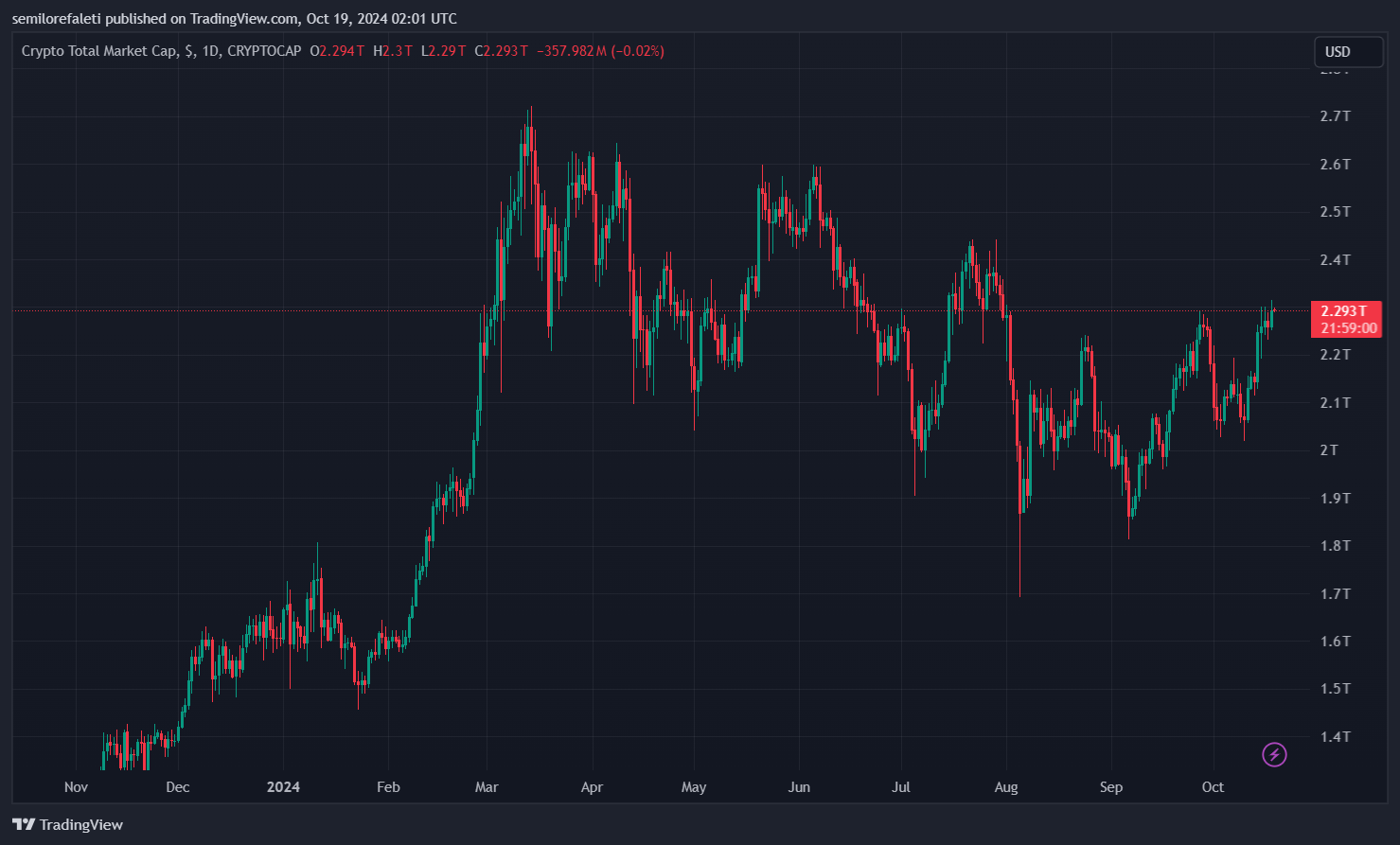
Task: Click the 2.1T price axis label
Action: point(1335,402)
